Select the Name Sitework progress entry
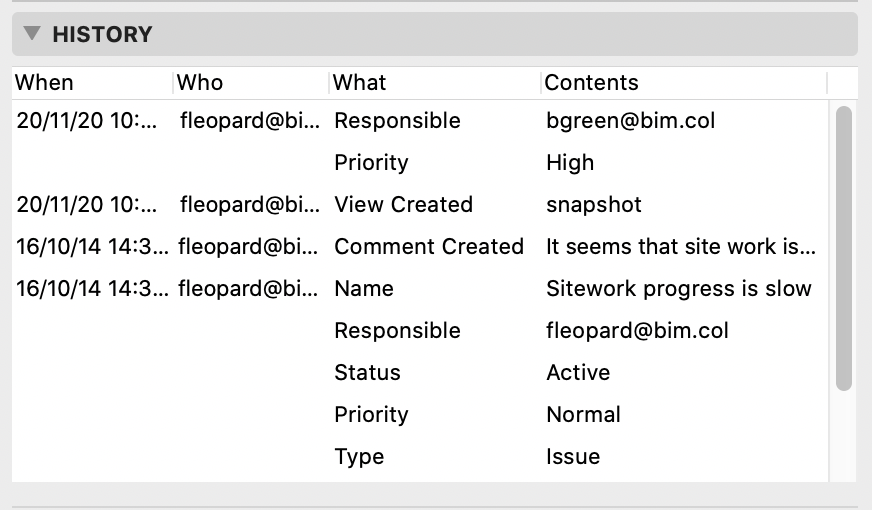 (364, 289)
